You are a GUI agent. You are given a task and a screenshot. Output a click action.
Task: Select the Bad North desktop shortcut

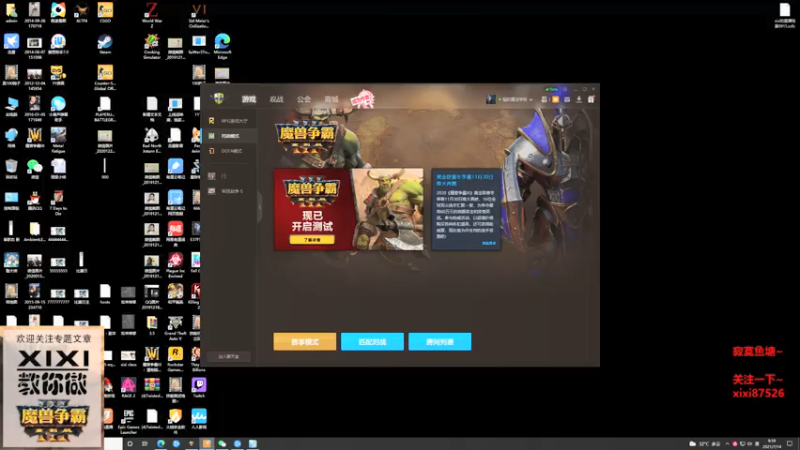[x=152, y=140]
